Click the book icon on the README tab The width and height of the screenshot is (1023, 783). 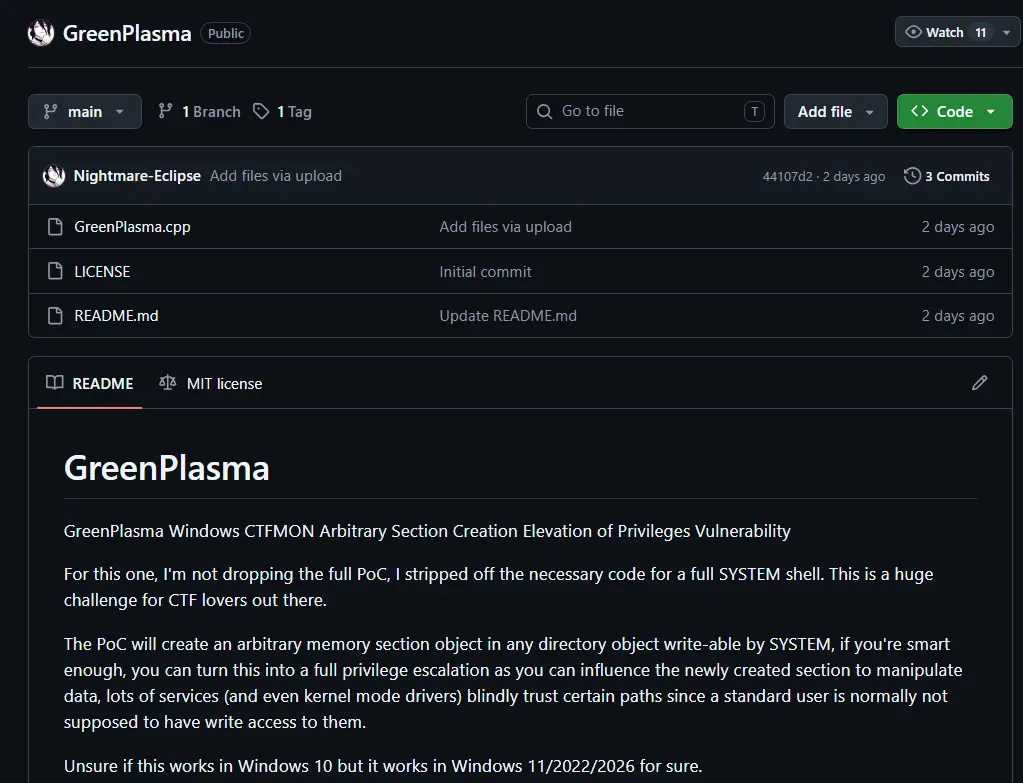coord(55,383)
